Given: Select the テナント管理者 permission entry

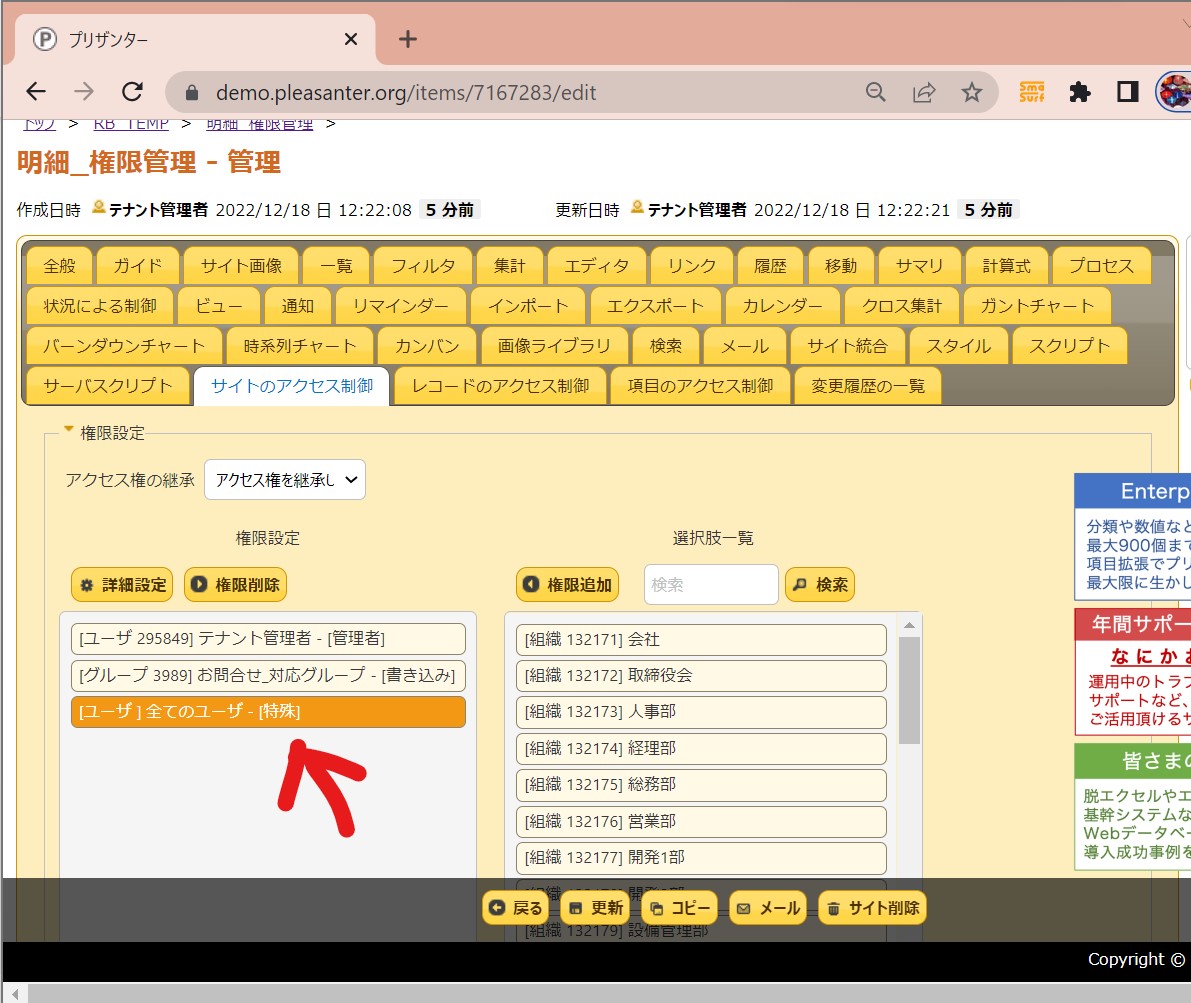Looking at the screenshot, I should pyautogui.click(x=268, y=639).
